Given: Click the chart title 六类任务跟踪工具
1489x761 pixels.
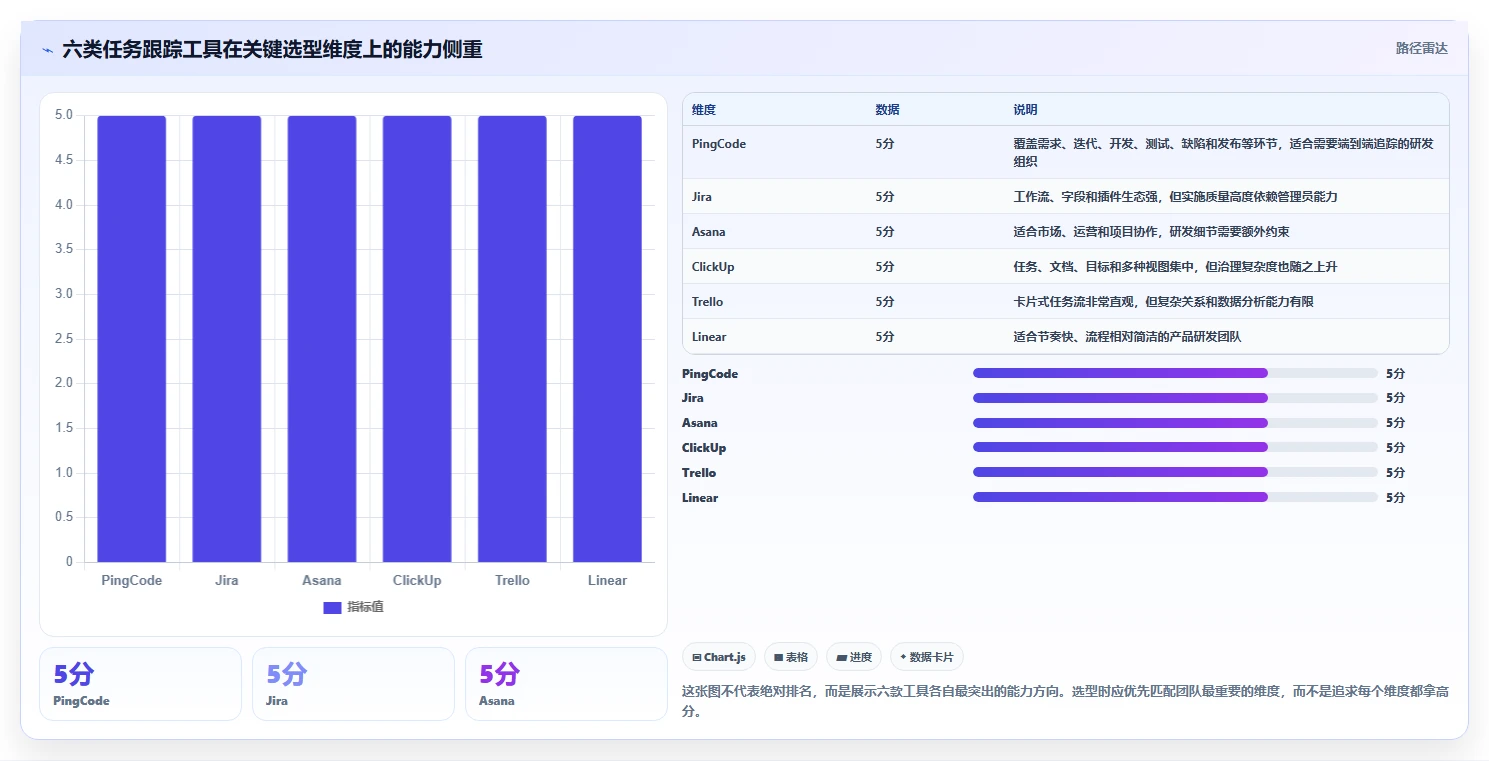Looking at the screenshot, I should (272, 49).
